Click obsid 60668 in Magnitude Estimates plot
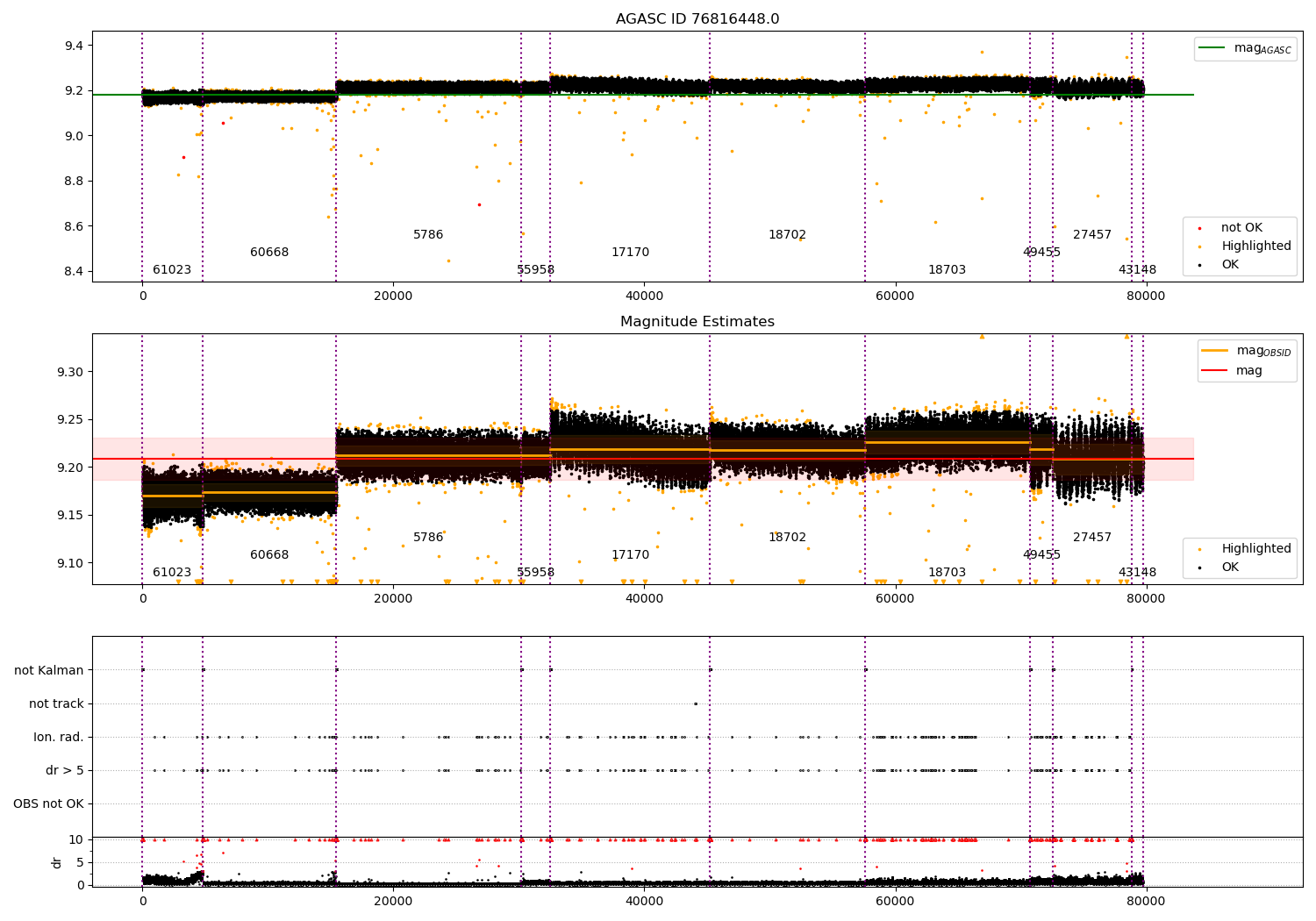Viewport: 1316px width, 921px height. pos(269,555)
